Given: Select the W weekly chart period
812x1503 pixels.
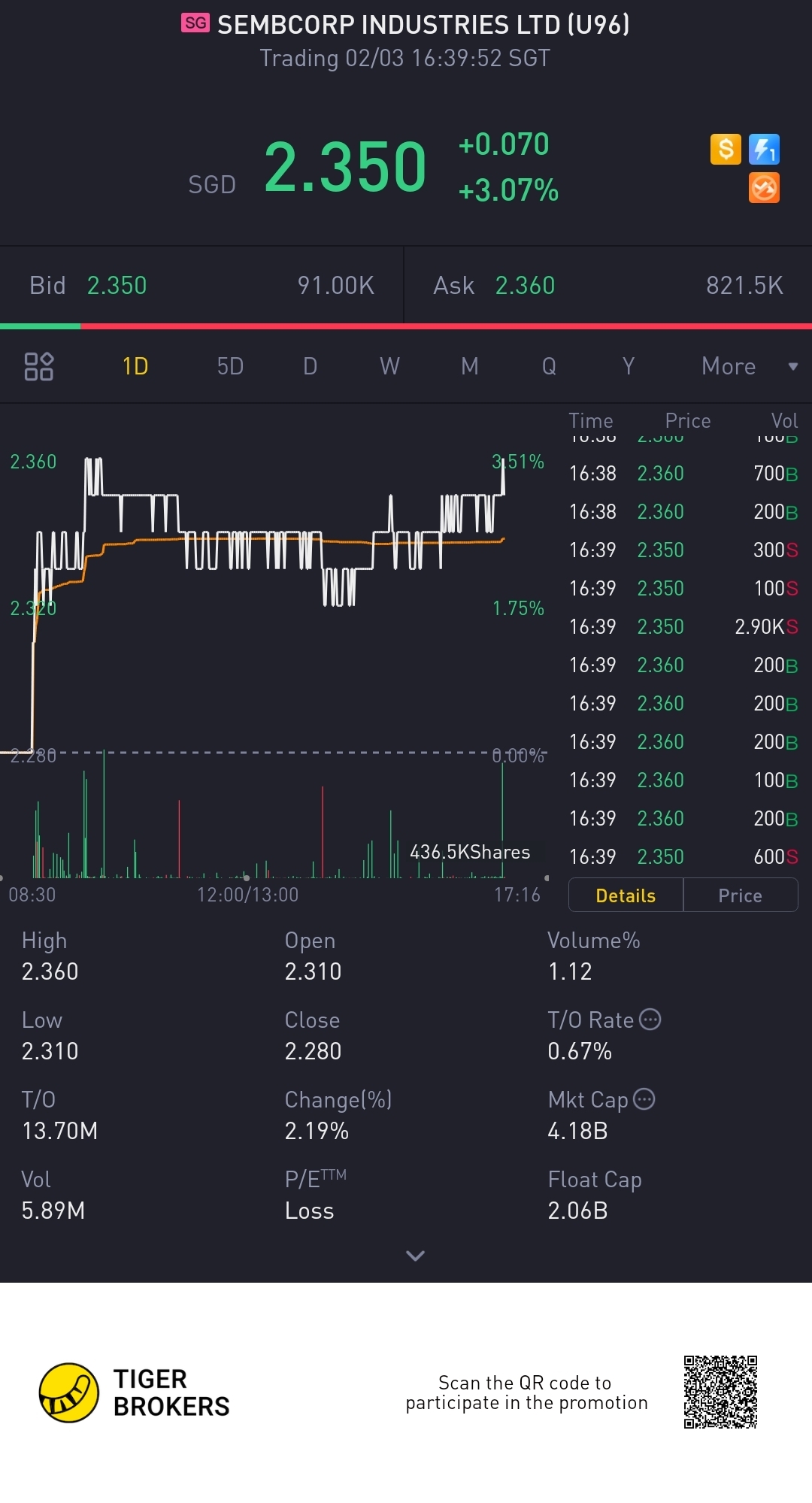Looking at the screenshot, I should tap(389, 366).
